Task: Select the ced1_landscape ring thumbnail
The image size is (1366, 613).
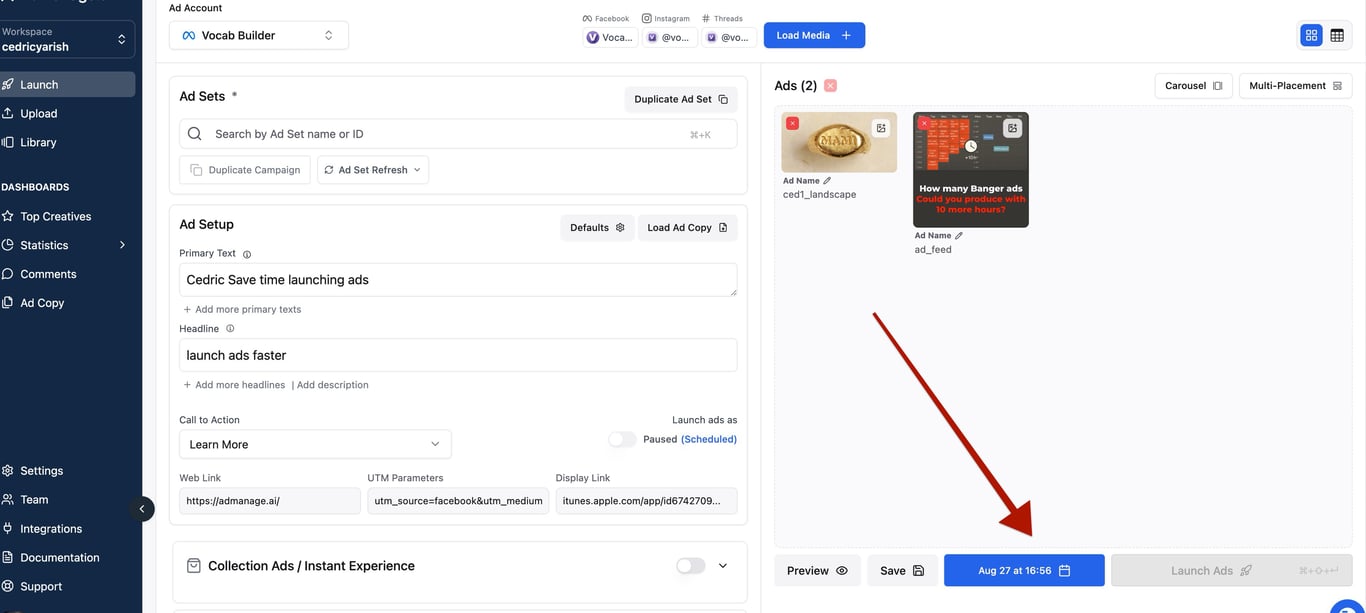Action: 839,143
